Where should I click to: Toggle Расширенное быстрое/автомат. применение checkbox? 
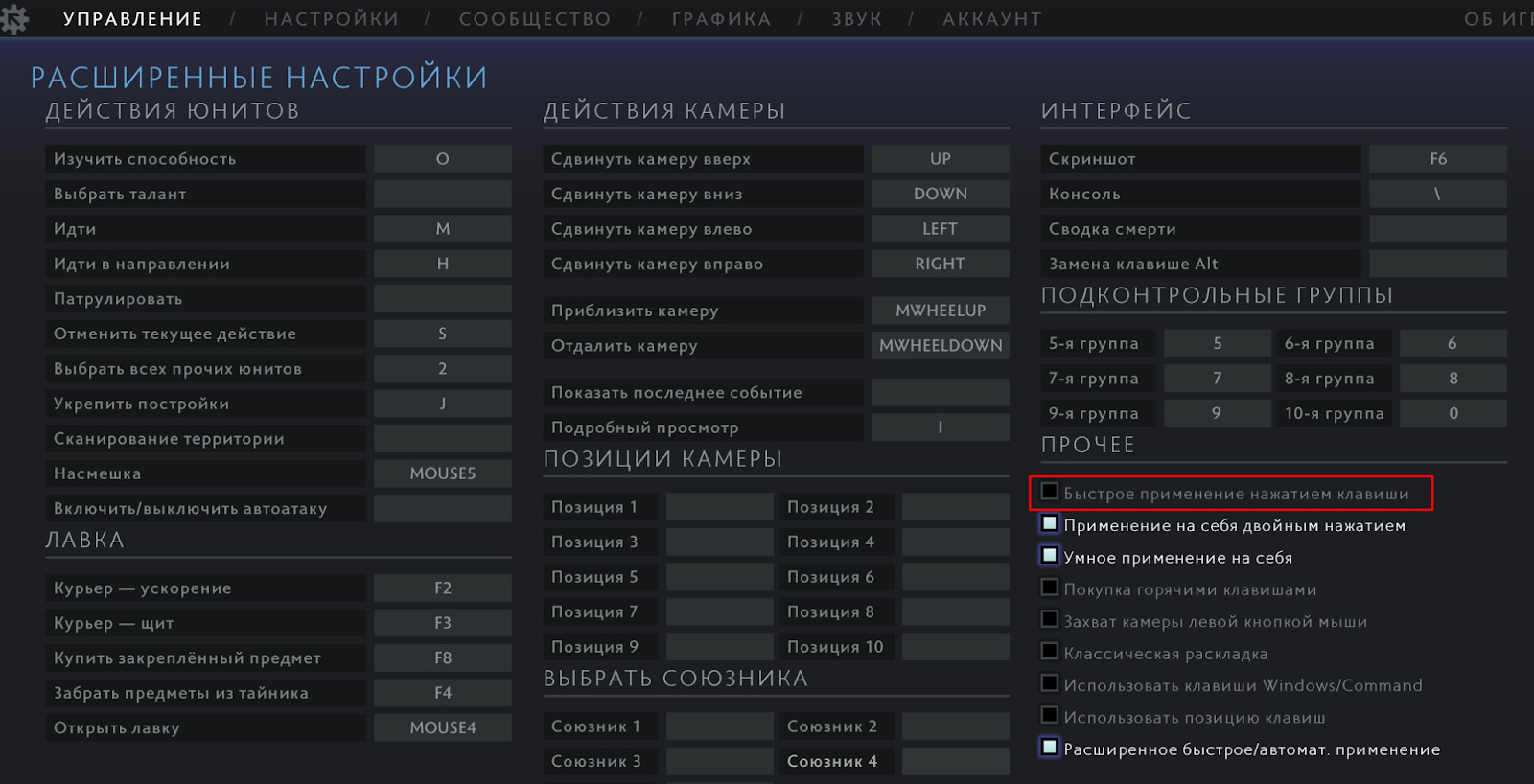(1050, 748)
